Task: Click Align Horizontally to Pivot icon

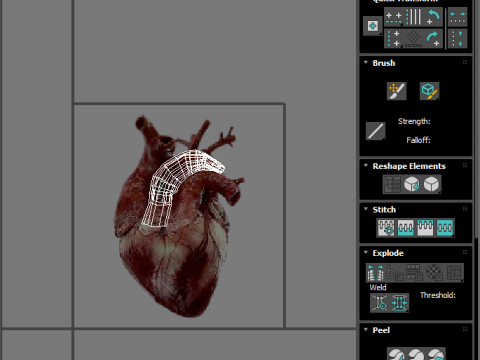Action: 394,17
